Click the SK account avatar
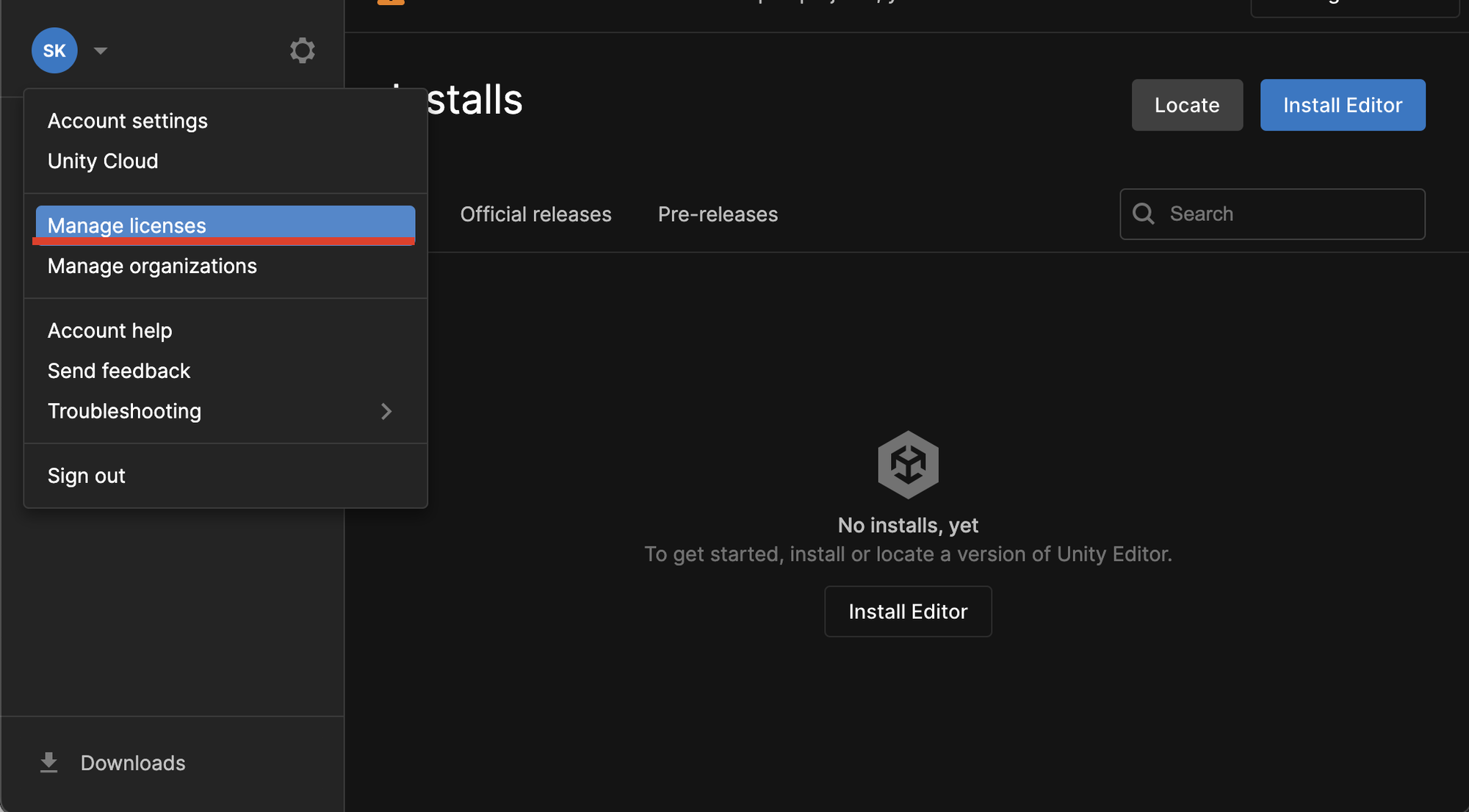Image resolution: width=1469 pixels, height=812 pixels. (x=54, y=51)
